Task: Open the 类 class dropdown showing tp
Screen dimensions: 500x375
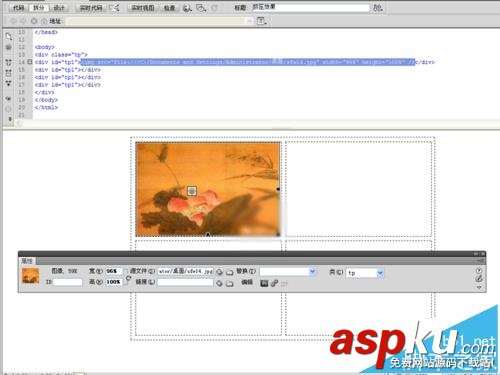Action: 380,273
